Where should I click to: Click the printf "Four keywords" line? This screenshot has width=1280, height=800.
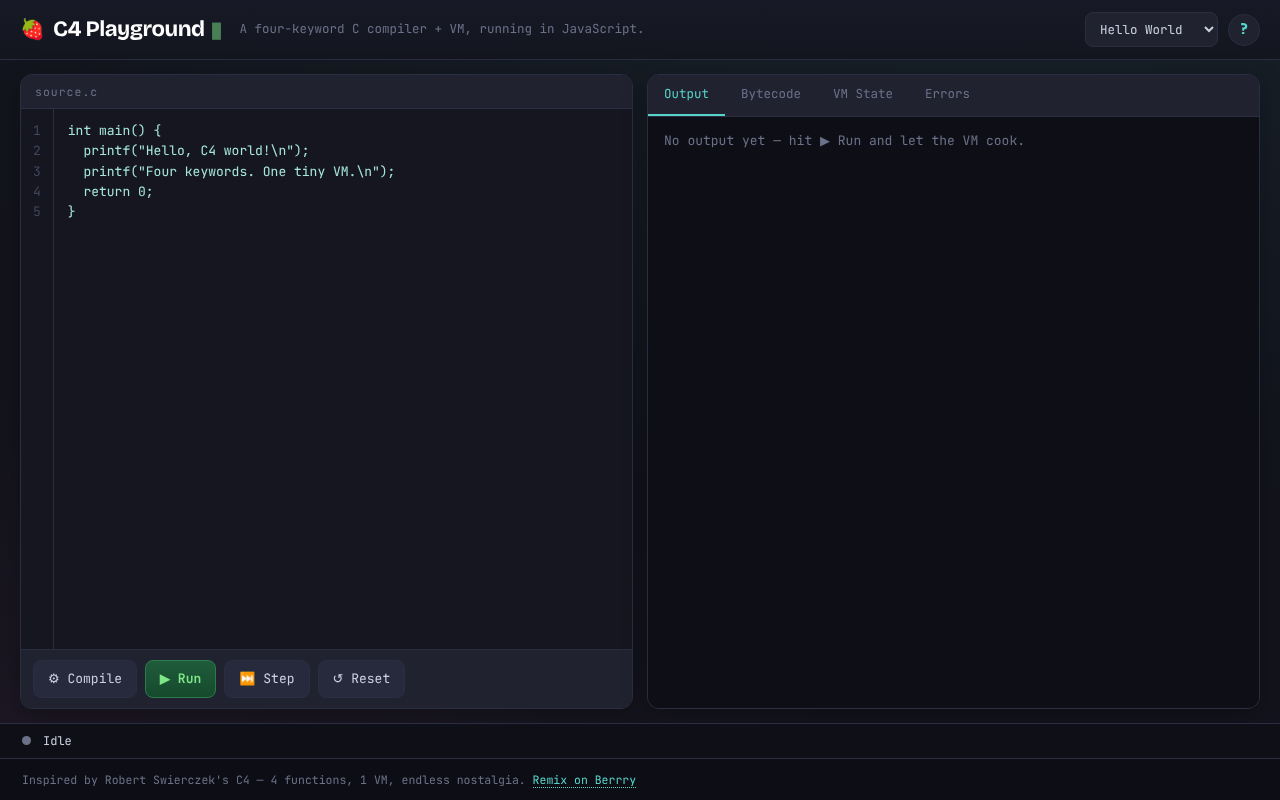coord(239,171)
